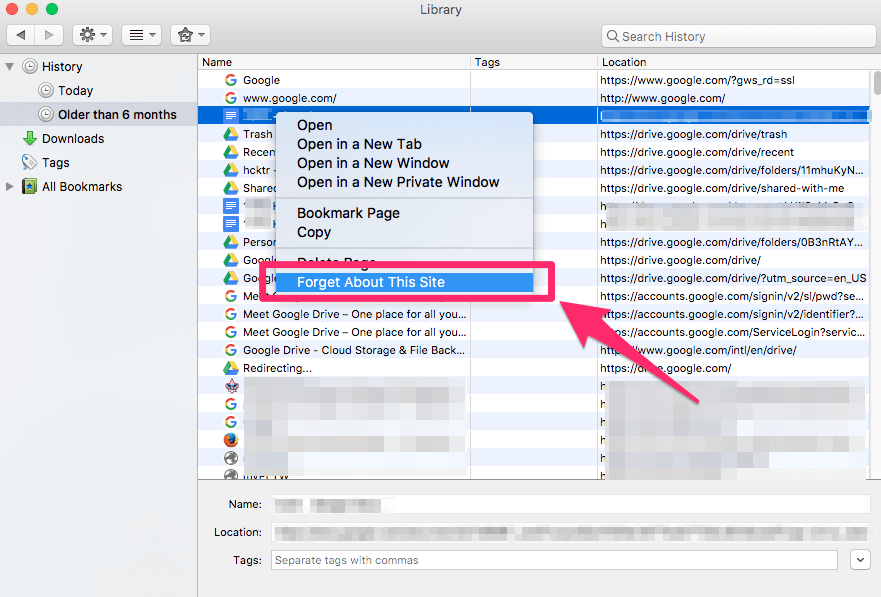Viewport: 881px width, 597px height.
Task: Select the Redirecting... Google Drive history entry
Action: click(277, 368)
